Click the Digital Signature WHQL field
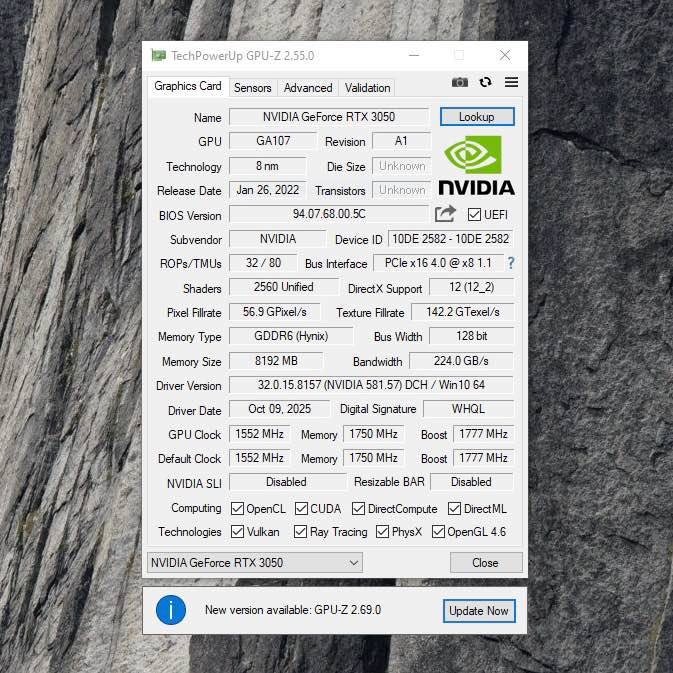 (x=468, y=409)
